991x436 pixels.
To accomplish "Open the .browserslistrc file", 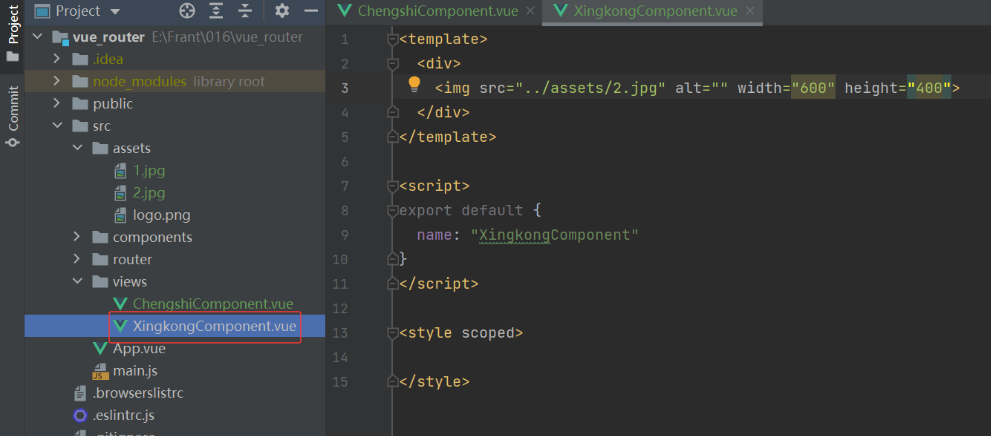I will click(x=138, y=393).
